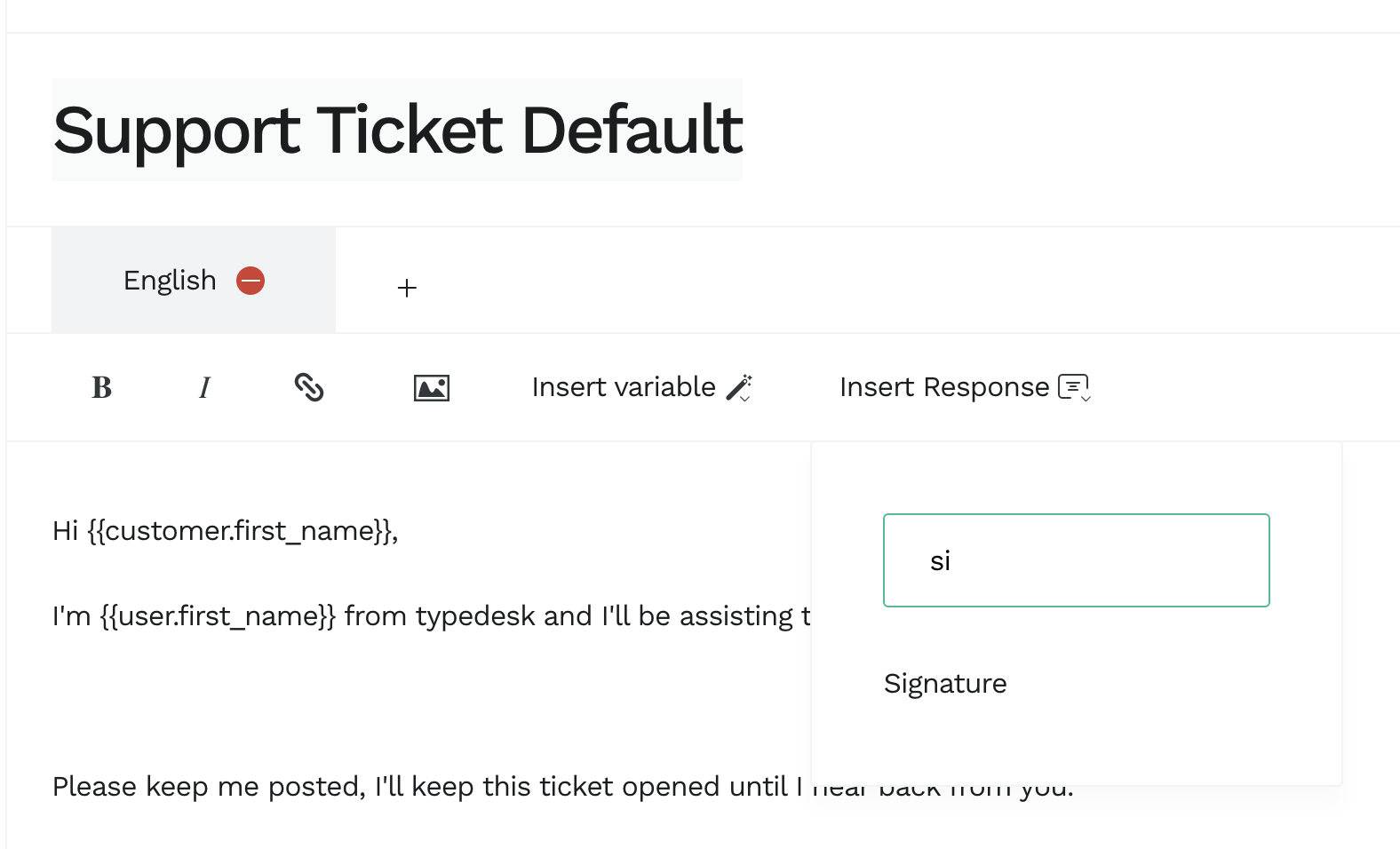Click the {{user.first_name}} variable in the body

[218, 616]
